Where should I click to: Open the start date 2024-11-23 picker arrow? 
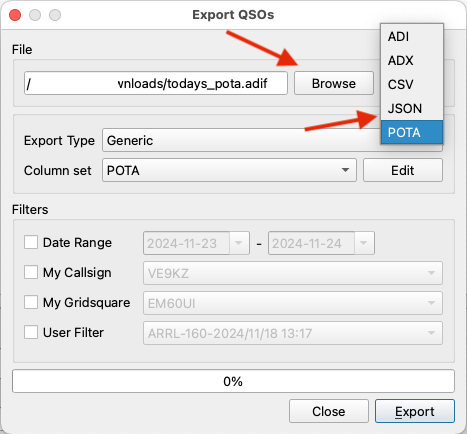(239, 243)
